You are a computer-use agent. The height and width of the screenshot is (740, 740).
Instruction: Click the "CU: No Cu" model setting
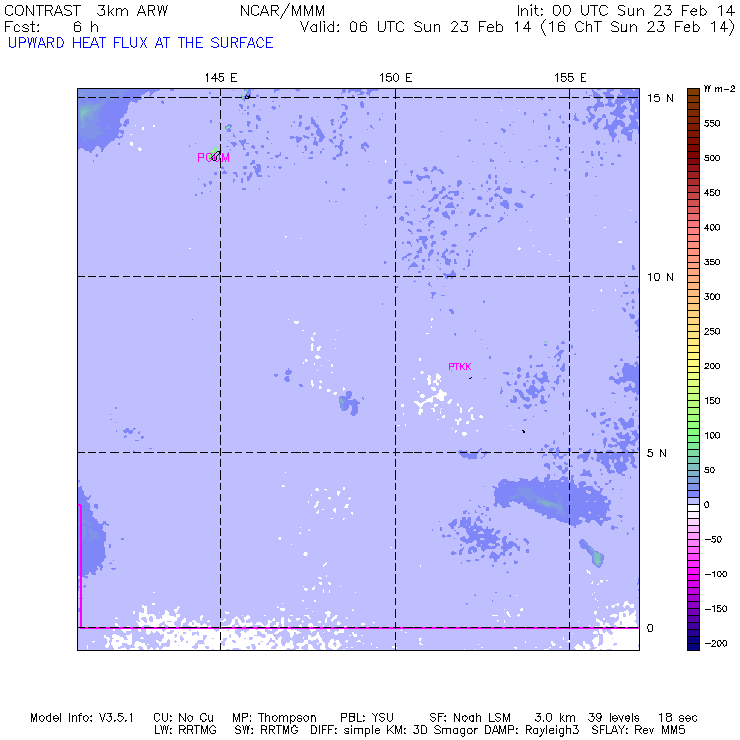point(184,718)
